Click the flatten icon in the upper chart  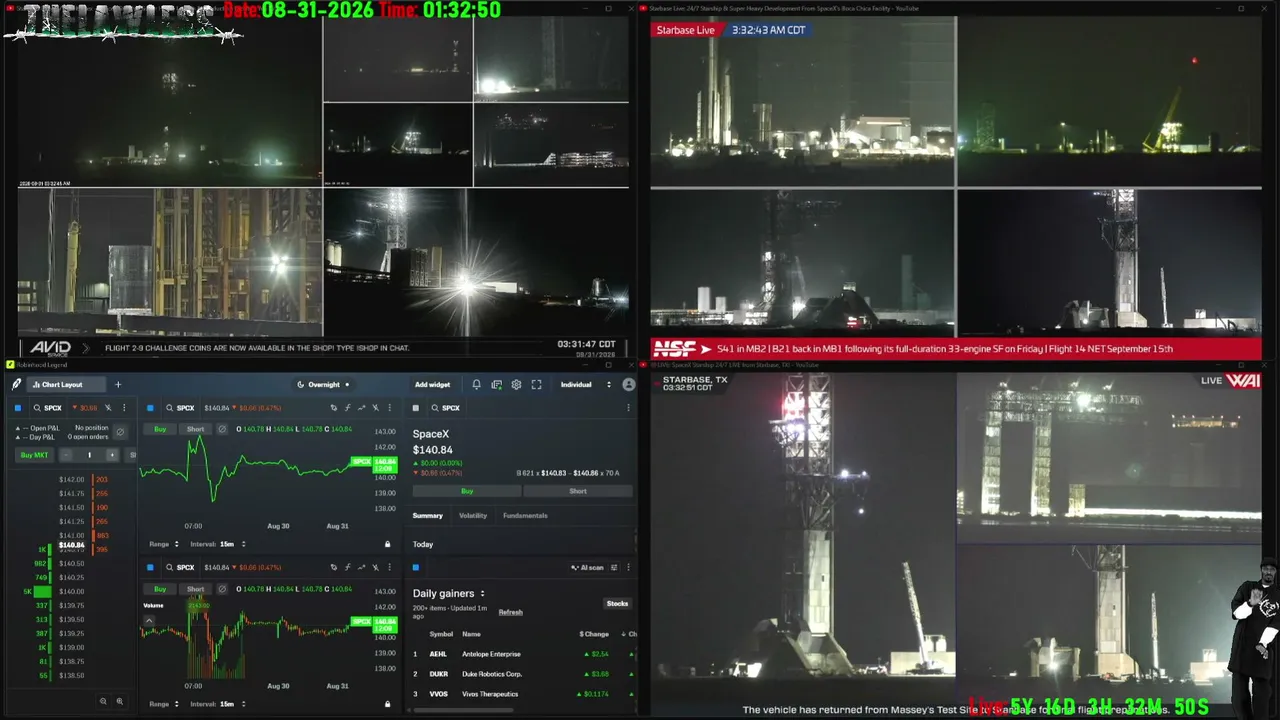click(x=222, y=429)
